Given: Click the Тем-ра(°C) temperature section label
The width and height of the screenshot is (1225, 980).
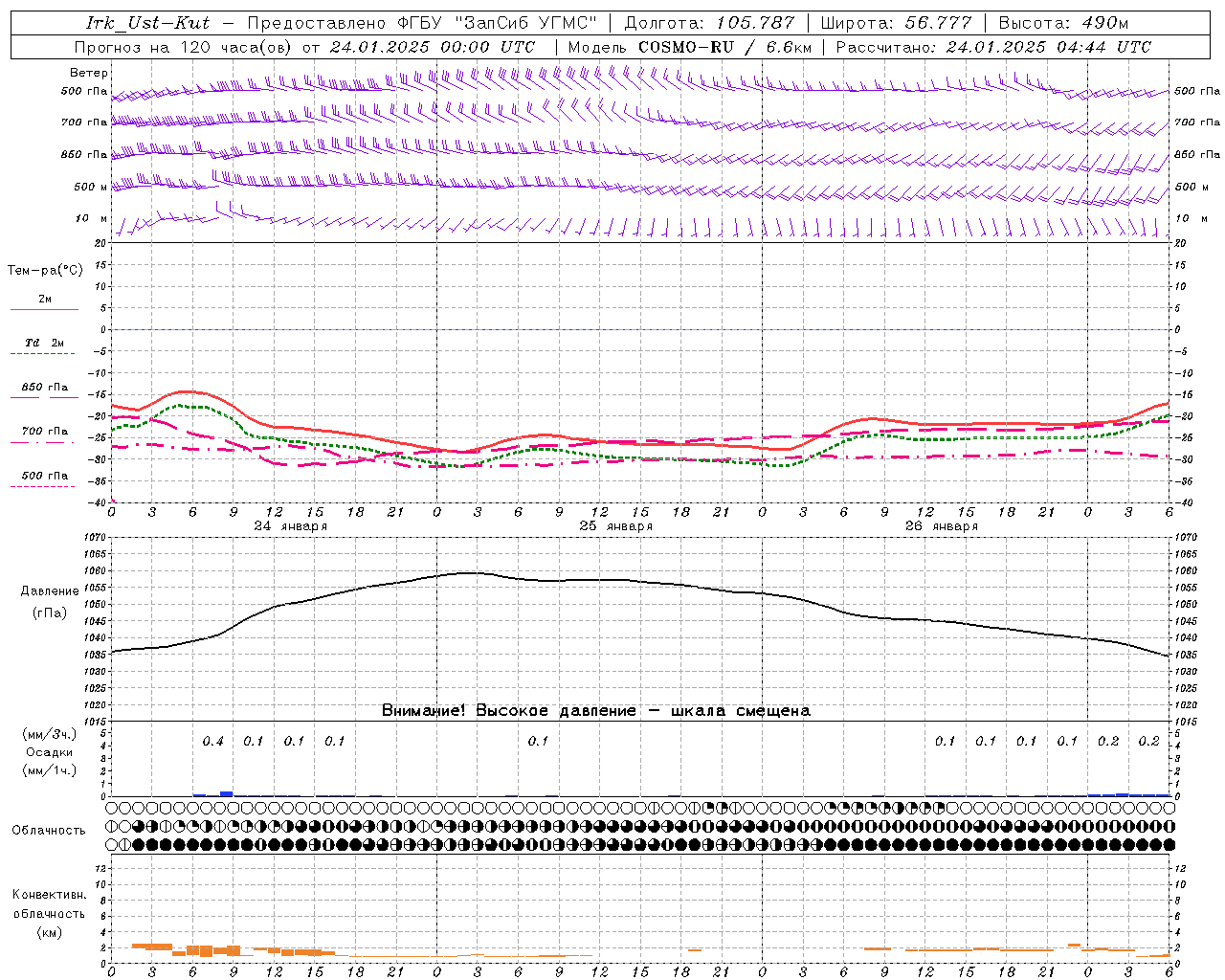Looking at the screenshot, I should pos(45,271).
